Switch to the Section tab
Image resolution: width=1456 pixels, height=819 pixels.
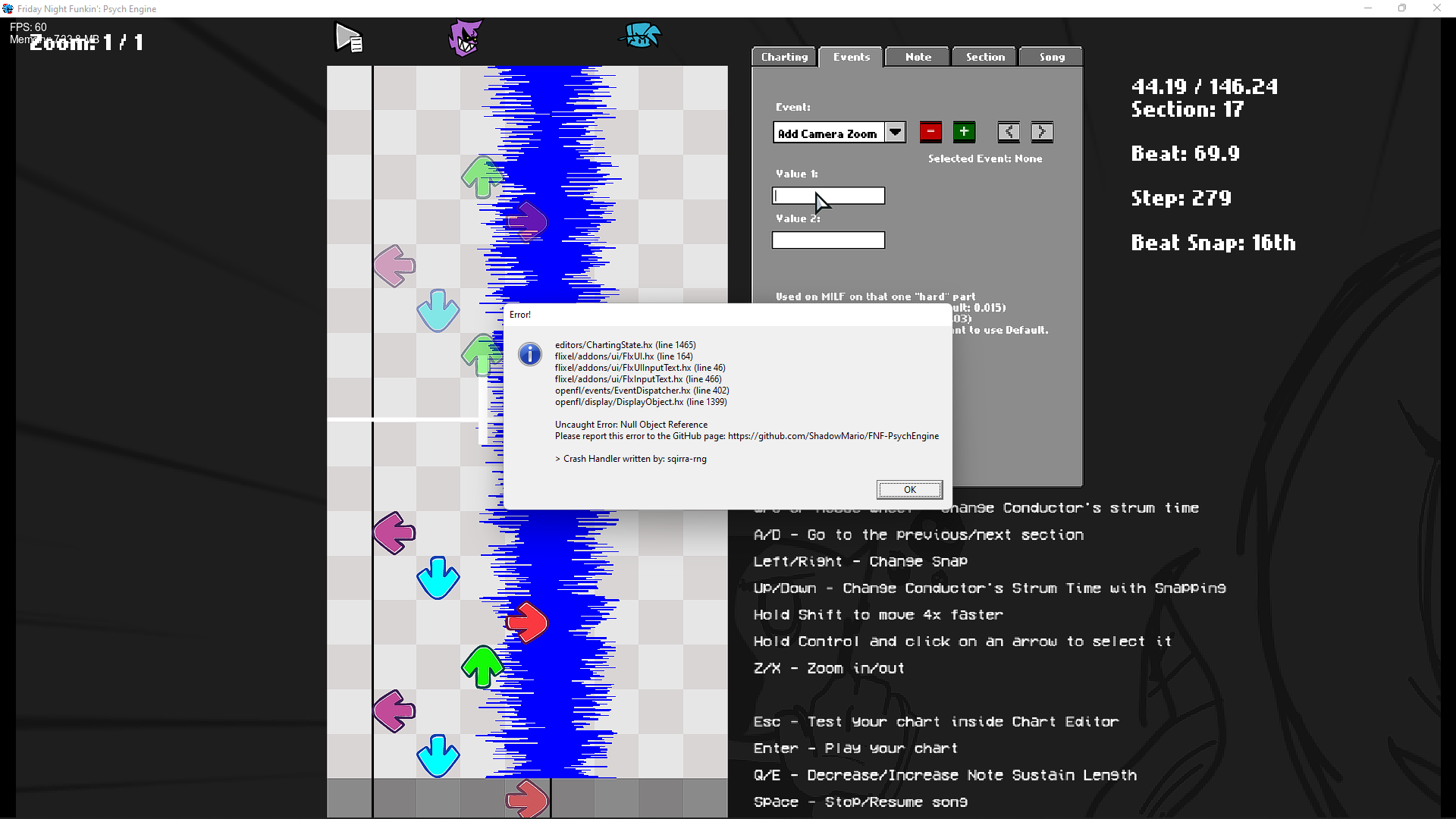(984, 56)
